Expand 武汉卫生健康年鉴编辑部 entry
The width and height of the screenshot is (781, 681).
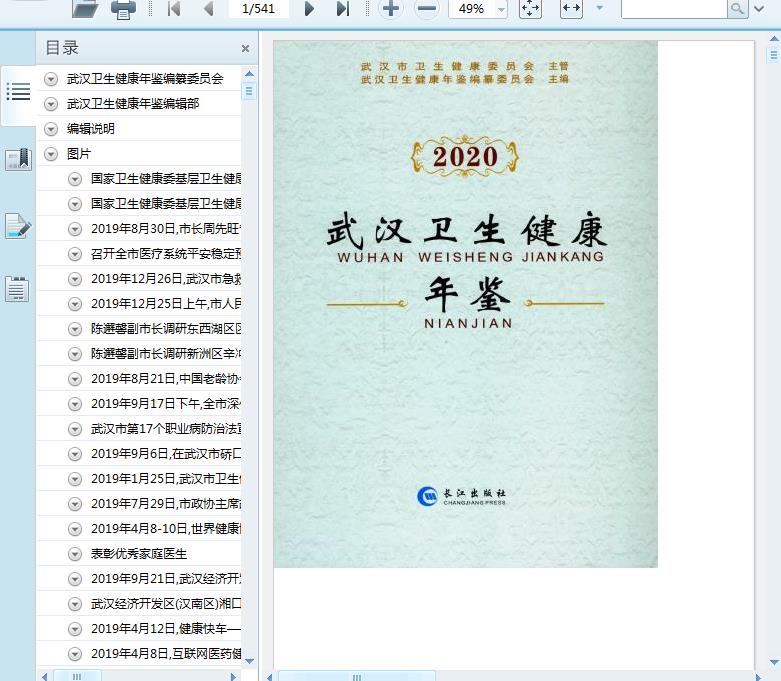coord(51,104)
